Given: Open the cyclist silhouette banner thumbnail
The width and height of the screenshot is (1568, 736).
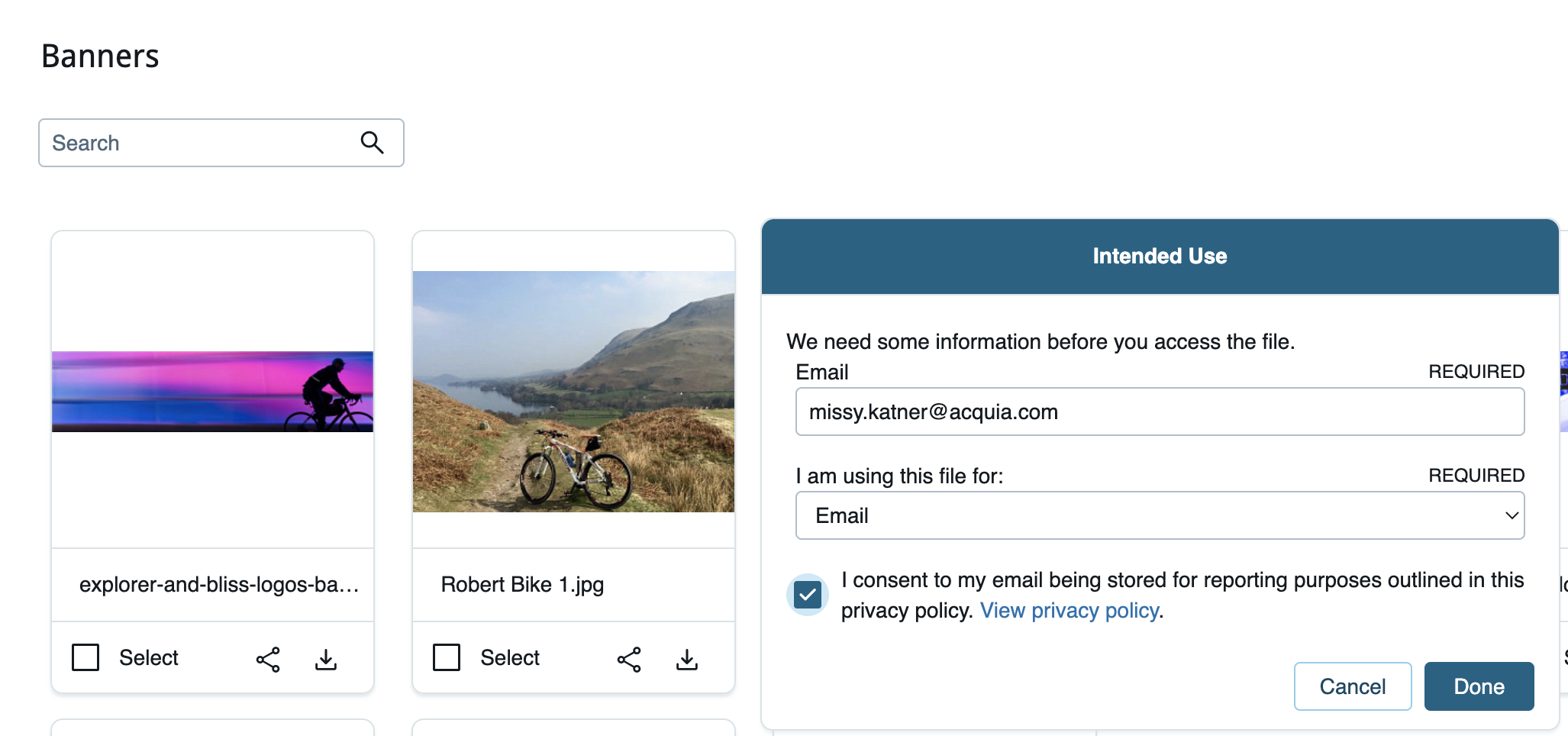Looking at the screenshot, I should 212,392.
